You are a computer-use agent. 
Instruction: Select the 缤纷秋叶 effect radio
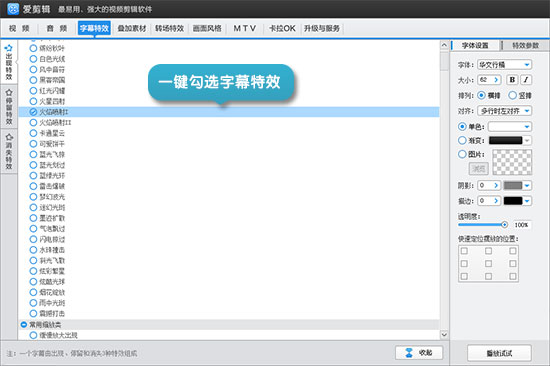(x=33, y=48)
